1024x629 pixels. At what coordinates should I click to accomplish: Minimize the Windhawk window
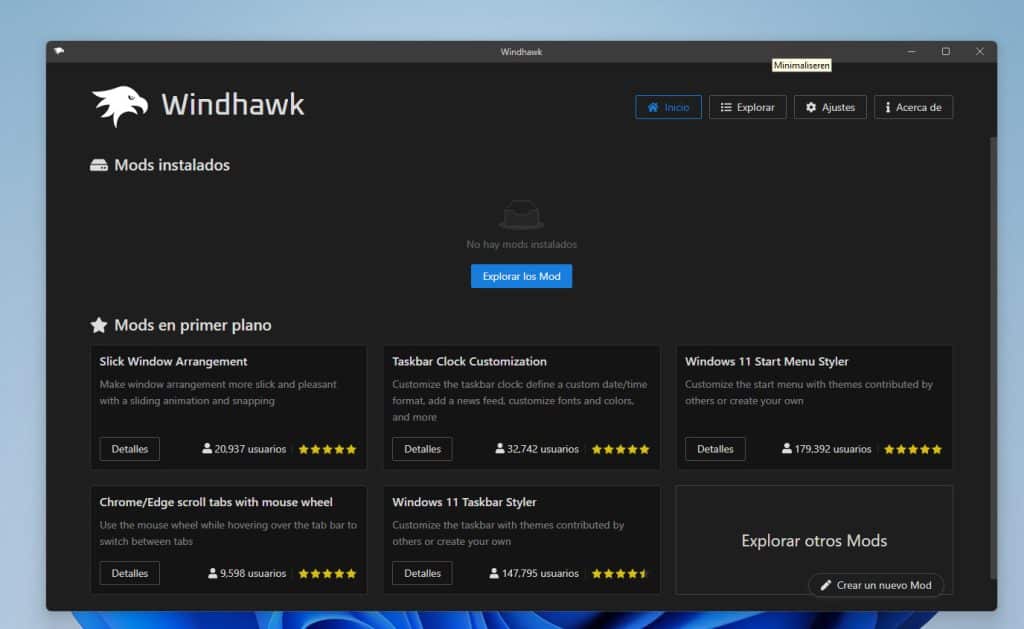(x=912, y=52)
